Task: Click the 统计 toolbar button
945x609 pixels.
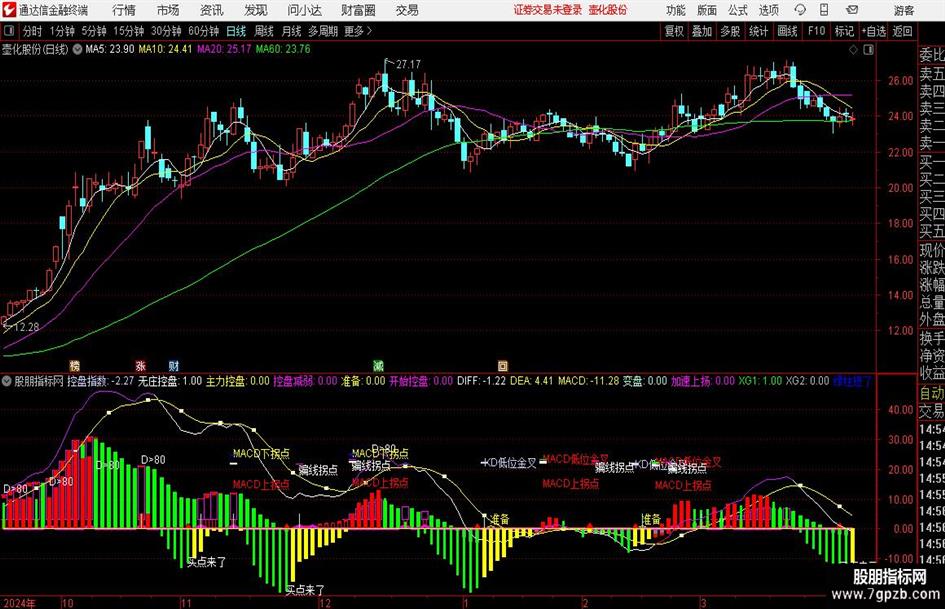Action: tap(758, 31)
